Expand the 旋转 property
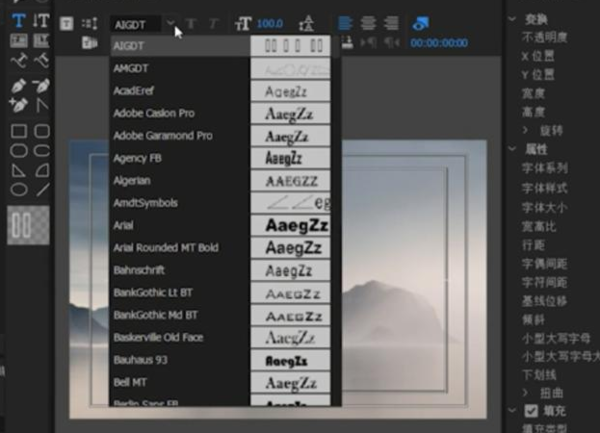The height and width of the screenshot is (433, 600). coord(525,130)
